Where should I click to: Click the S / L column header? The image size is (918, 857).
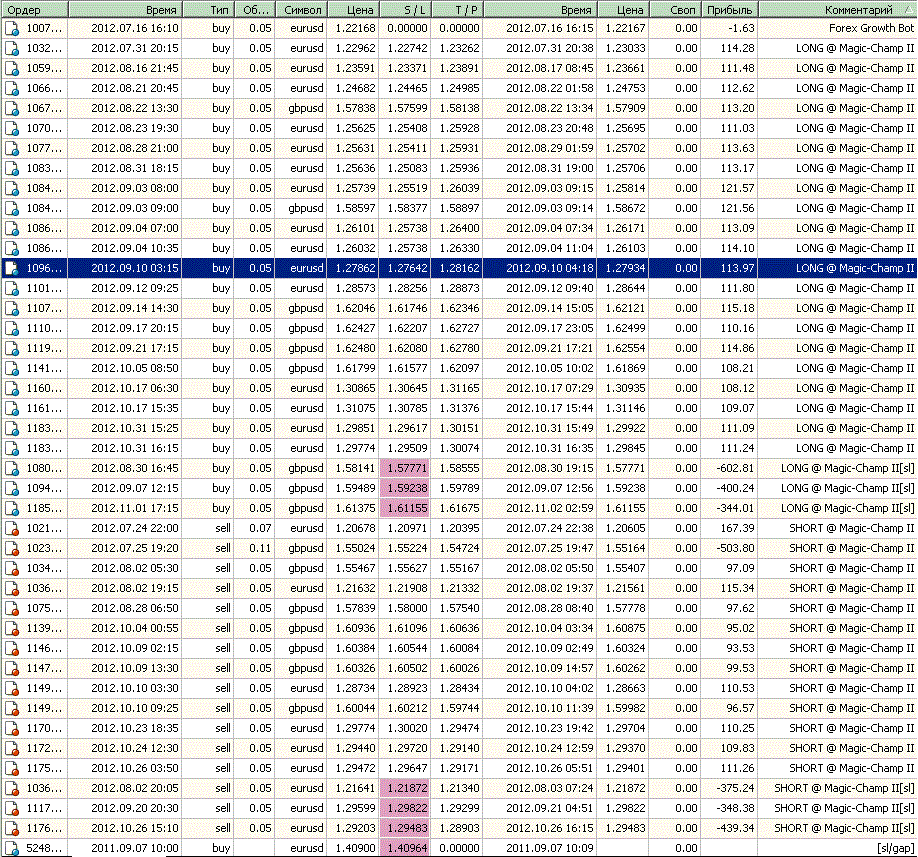tap(405, 9)
